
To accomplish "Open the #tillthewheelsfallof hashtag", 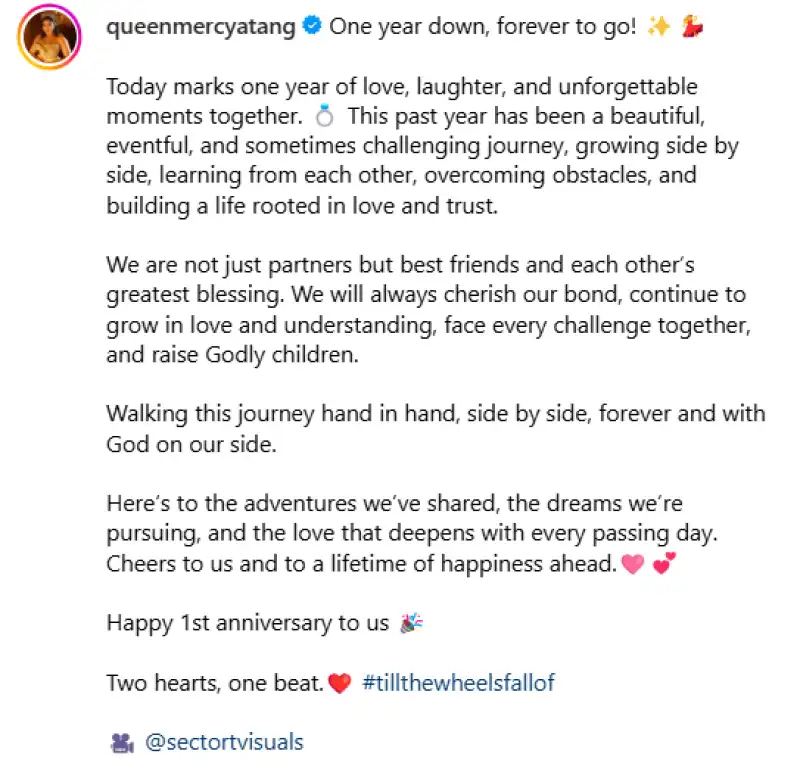I will click(x=458, y=684).
